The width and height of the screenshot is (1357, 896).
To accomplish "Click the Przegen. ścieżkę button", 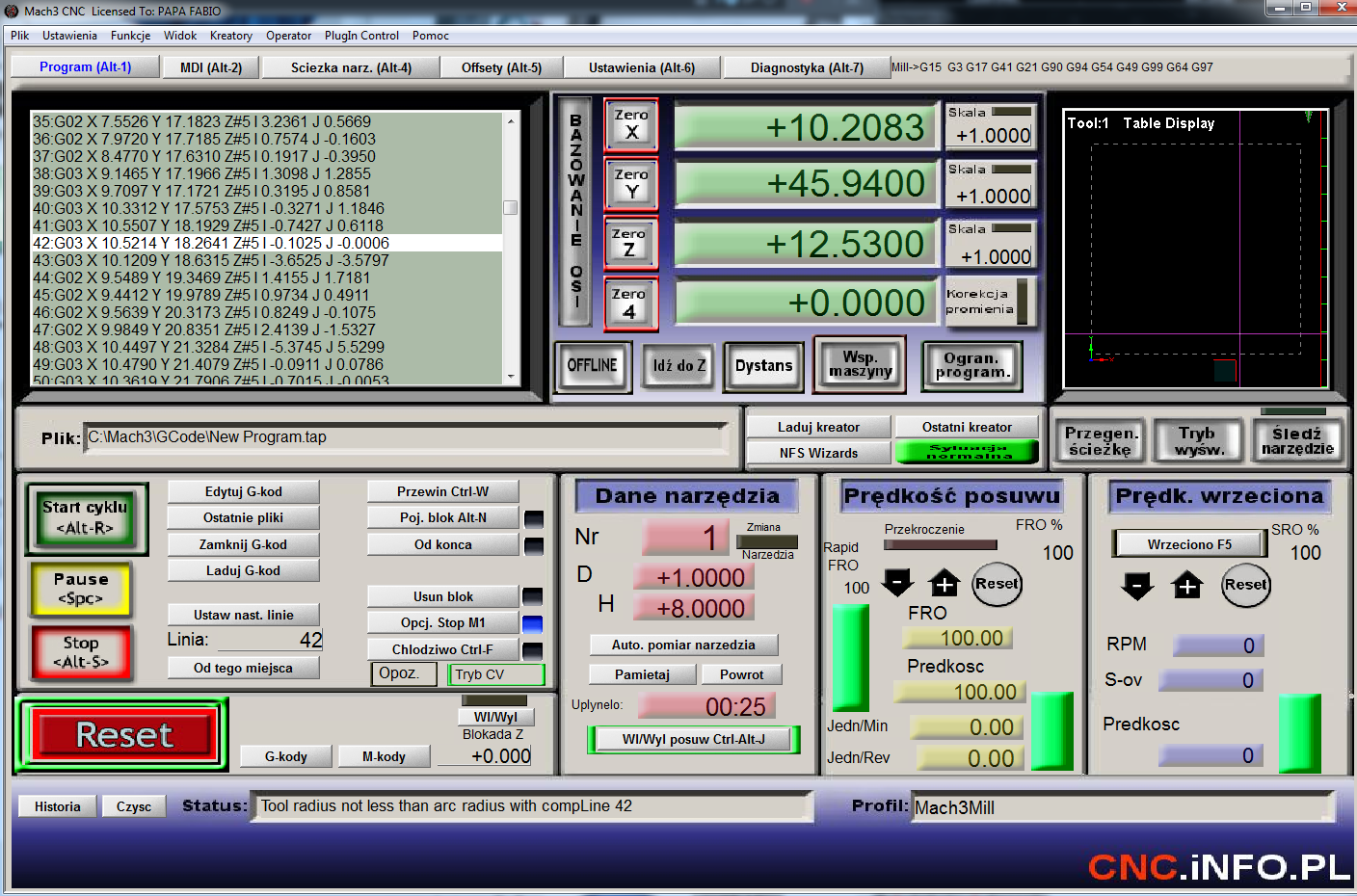I will [x=1102, y=440].
